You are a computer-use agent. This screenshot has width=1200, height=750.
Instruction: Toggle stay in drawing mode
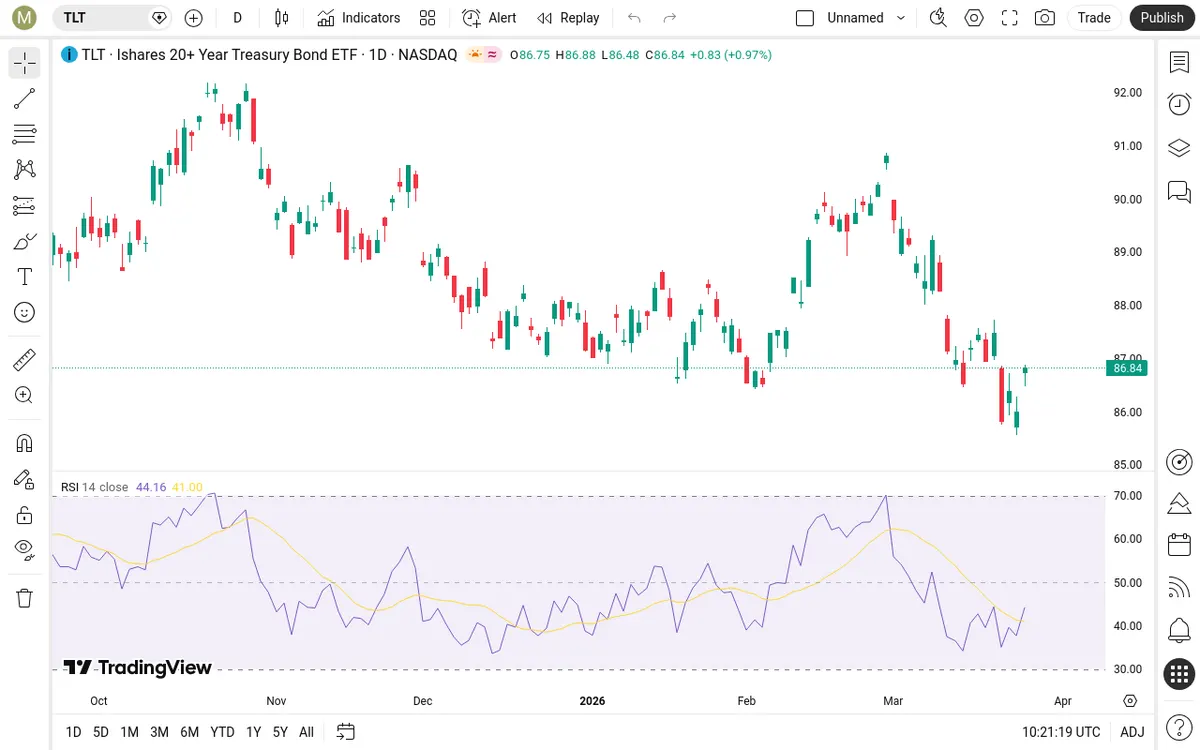25,479
